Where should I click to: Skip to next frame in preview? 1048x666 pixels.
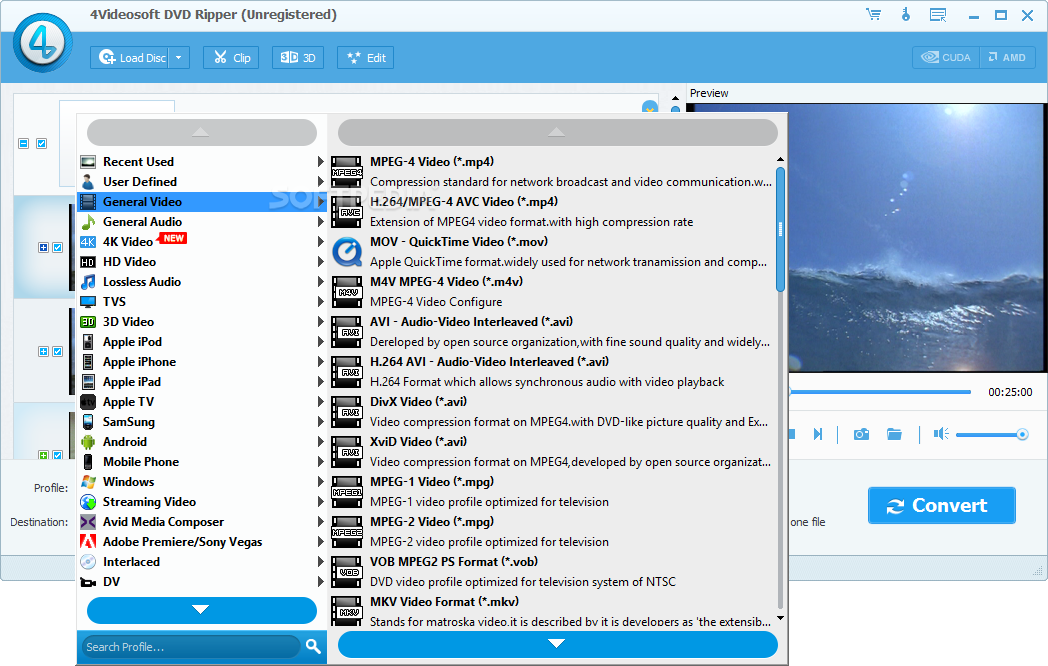point(817,435)
